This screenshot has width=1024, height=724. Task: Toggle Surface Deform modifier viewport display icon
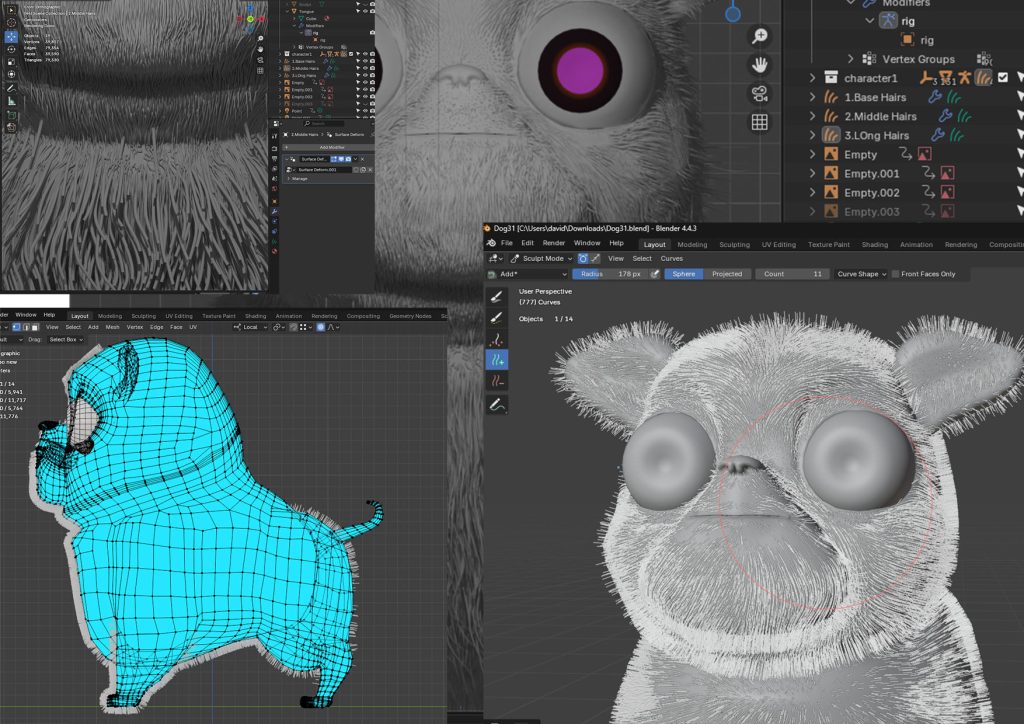point(341,159)
